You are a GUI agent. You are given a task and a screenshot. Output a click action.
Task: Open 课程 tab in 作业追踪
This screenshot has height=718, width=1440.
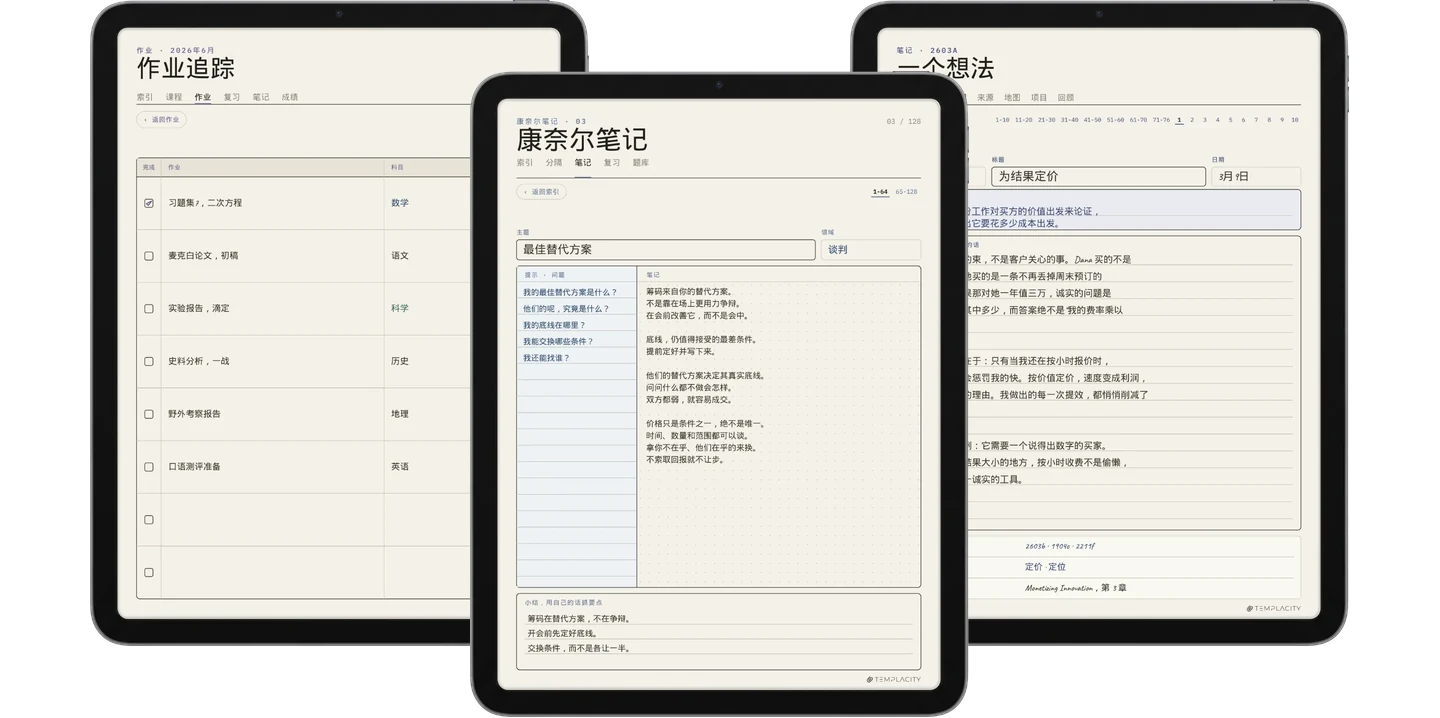tap(174, 97)
